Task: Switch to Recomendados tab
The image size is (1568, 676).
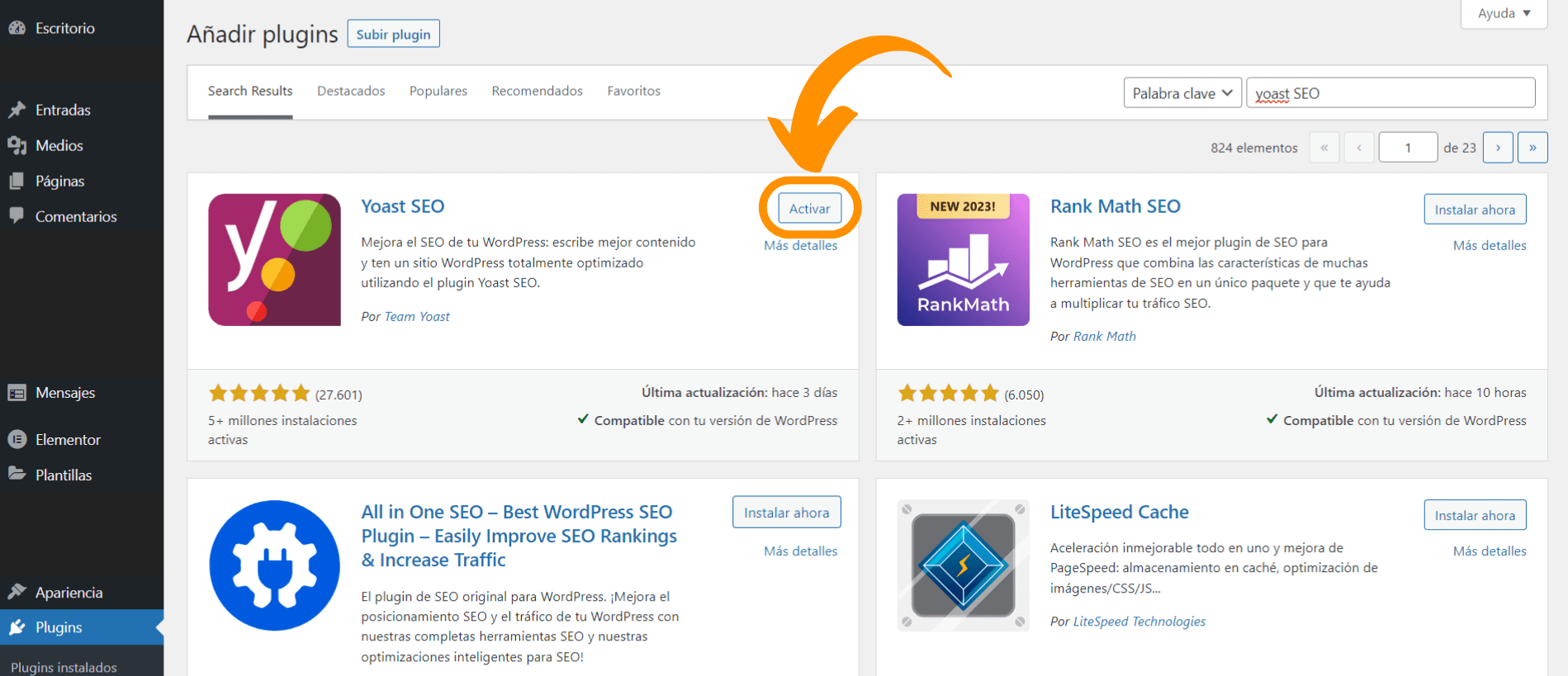Action: point(537,91)
